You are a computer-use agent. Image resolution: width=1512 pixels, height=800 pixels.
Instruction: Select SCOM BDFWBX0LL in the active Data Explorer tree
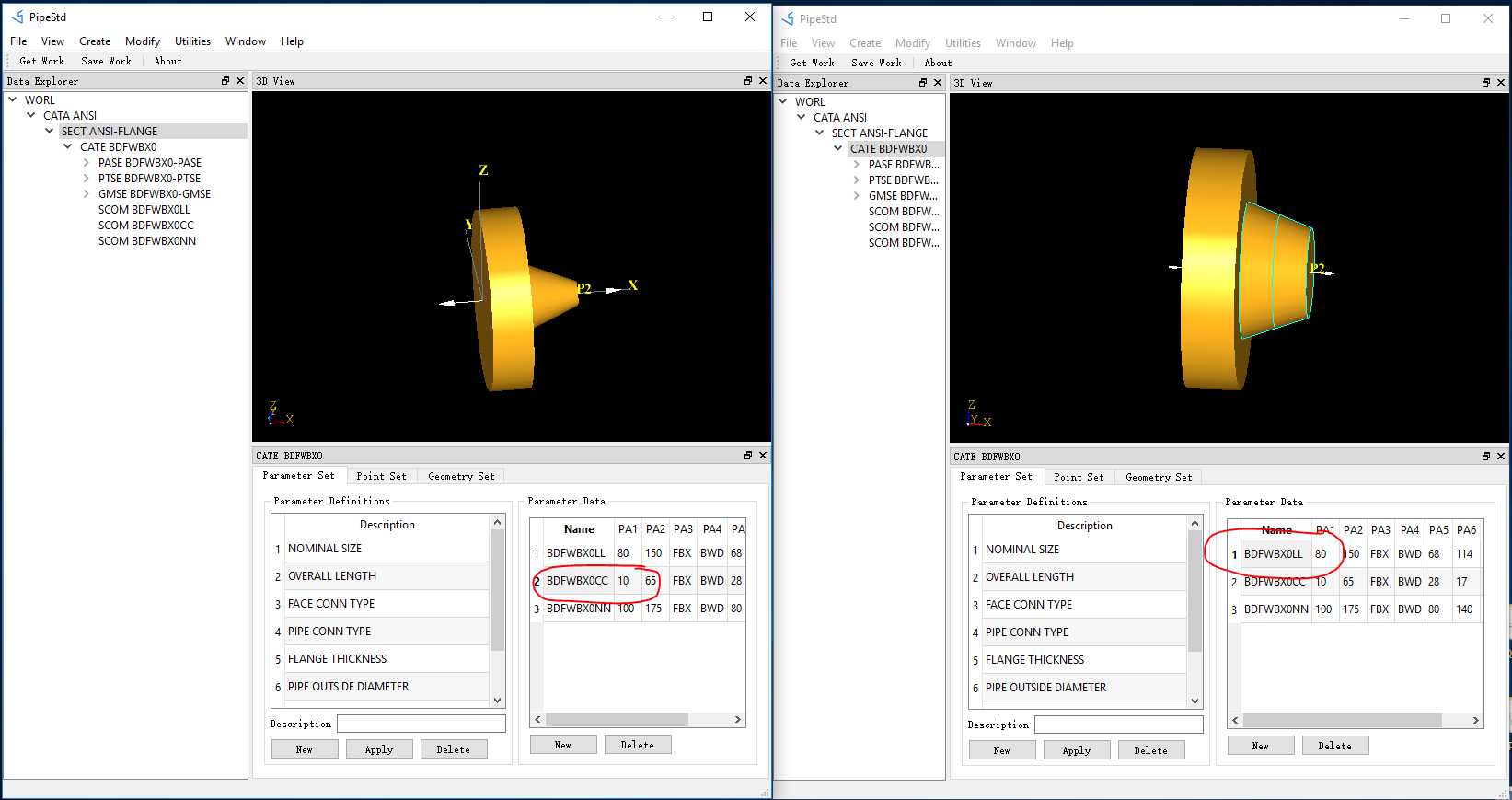point(144,209)
